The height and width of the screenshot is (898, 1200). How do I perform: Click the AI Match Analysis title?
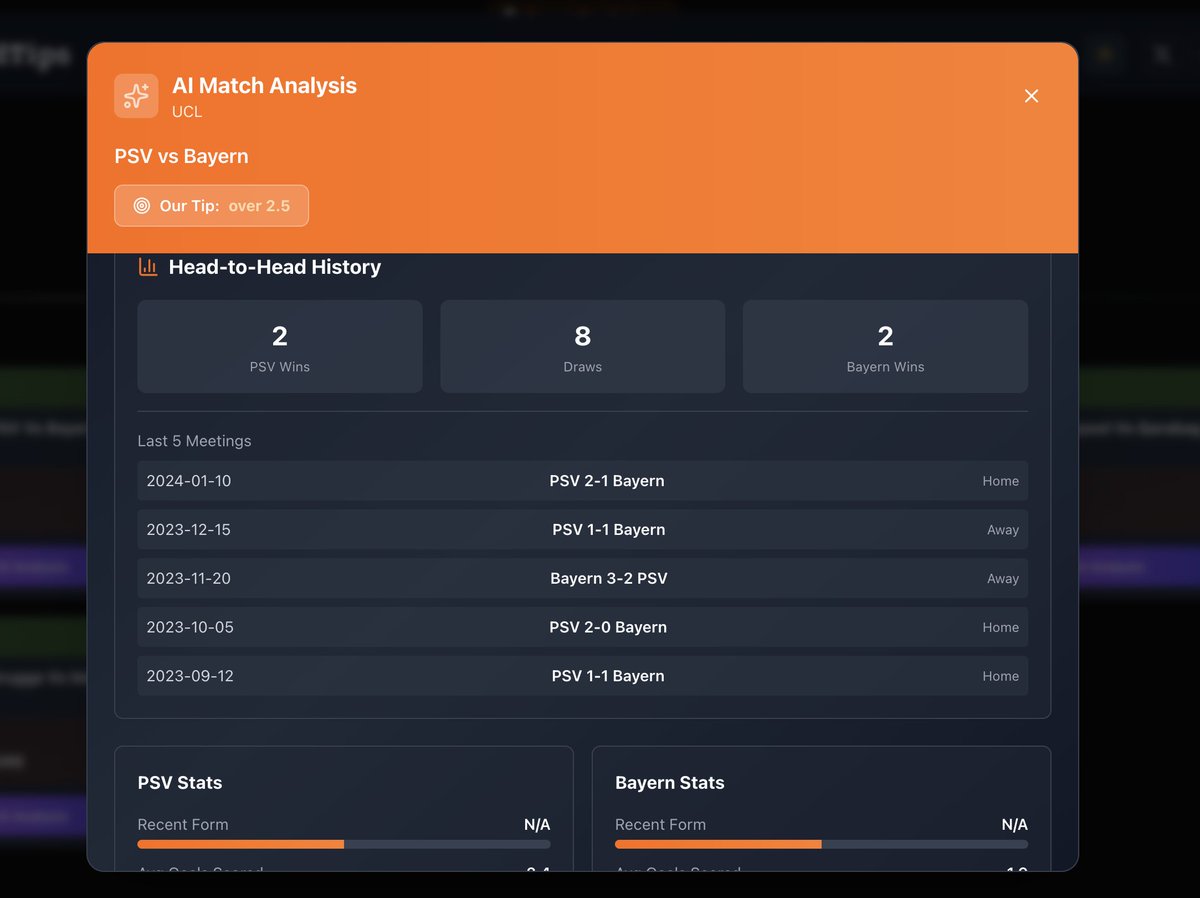[x=264, y=86]
